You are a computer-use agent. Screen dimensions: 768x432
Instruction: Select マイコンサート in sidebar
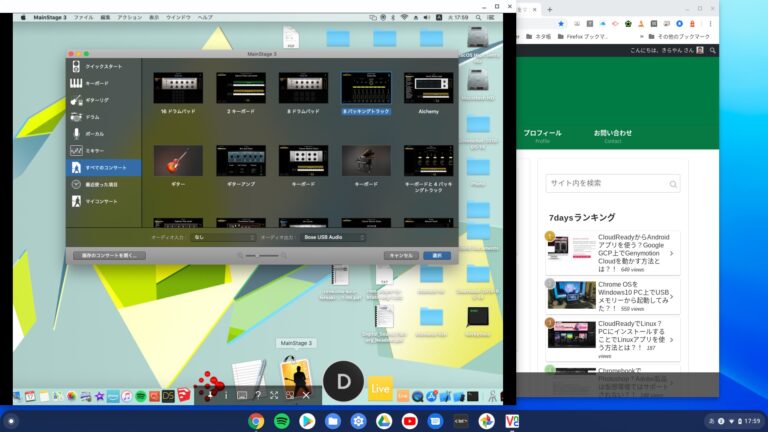point(103,201)
